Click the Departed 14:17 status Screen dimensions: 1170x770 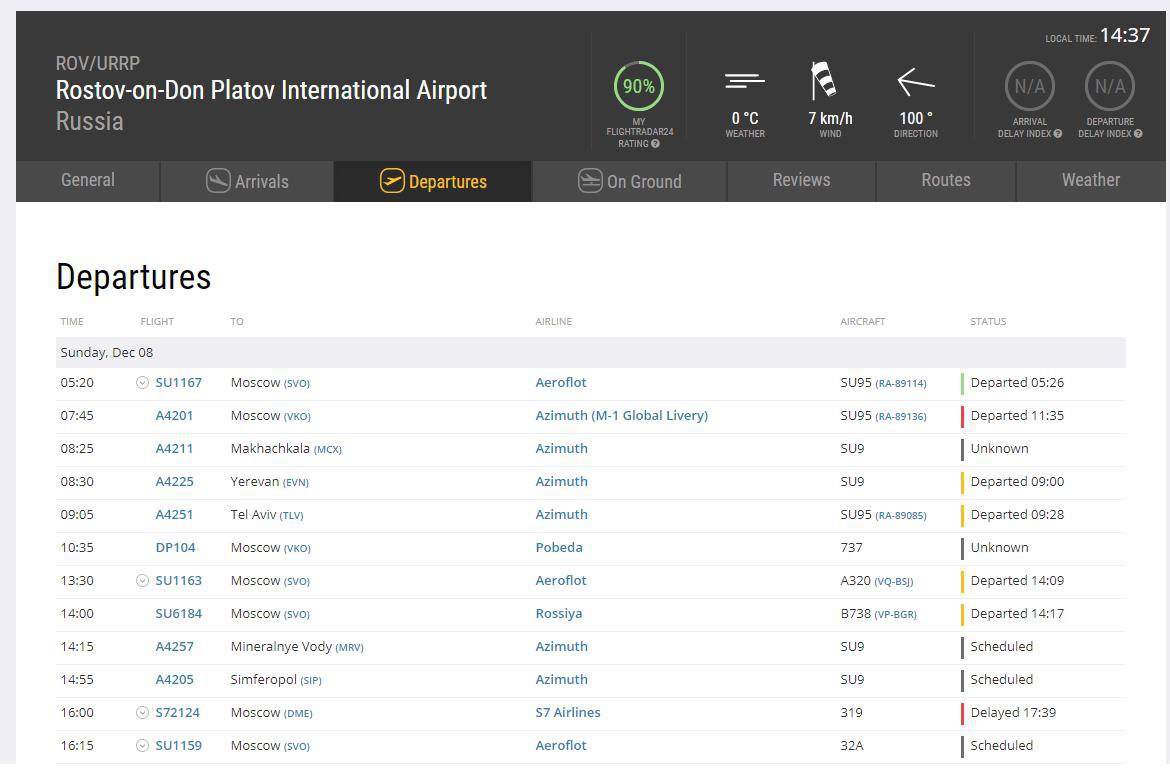tap(1017, 613)
